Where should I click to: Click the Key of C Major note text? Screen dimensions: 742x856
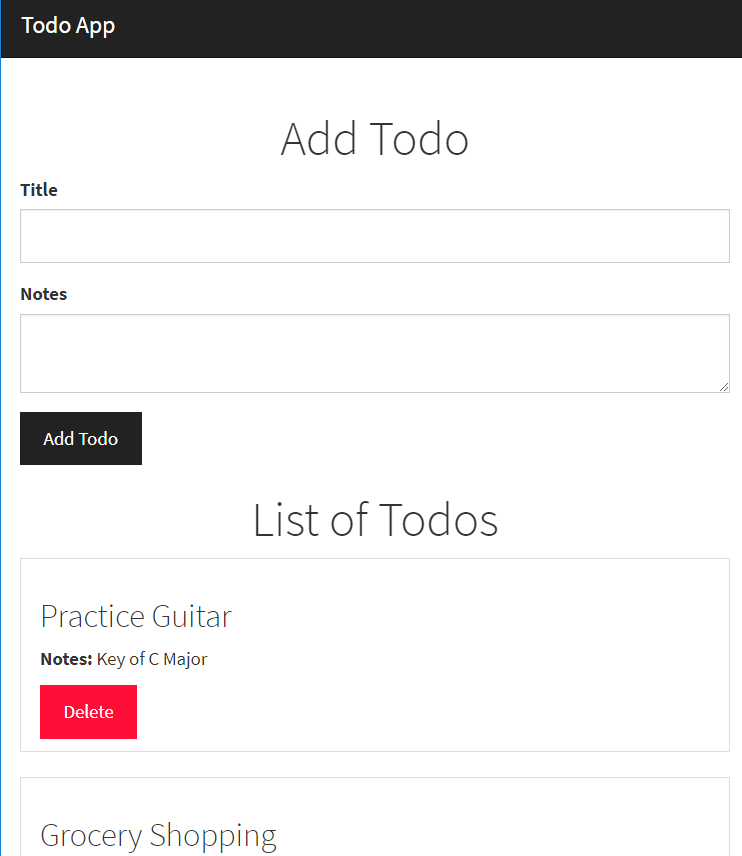coord(152,659)
